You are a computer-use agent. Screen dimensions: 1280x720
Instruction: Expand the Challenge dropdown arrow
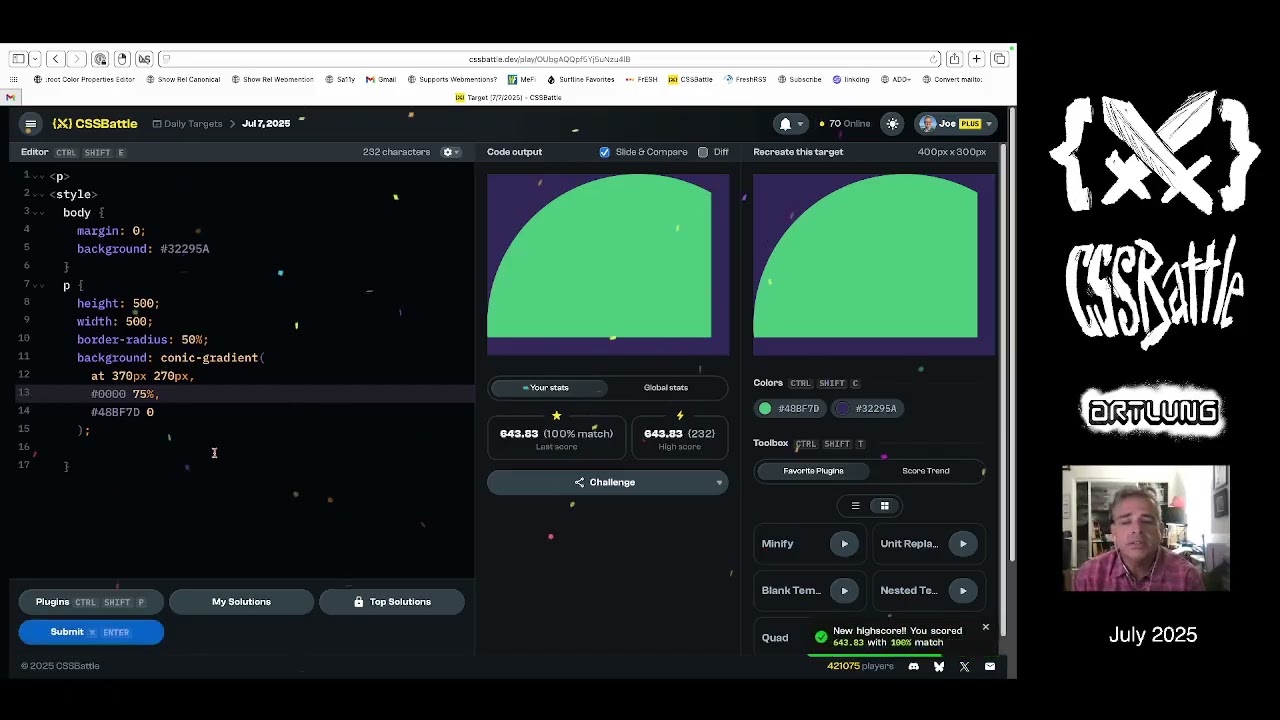719,483
